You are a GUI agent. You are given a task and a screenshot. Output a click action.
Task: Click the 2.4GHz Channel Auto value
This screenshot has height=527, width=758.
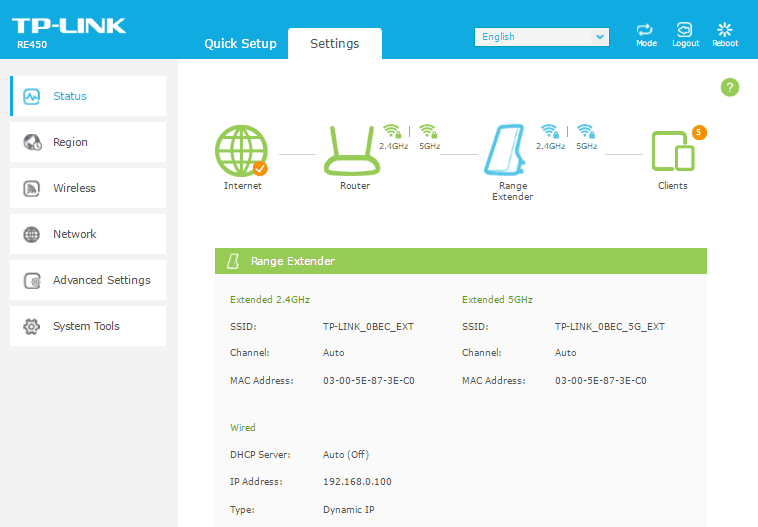(334, 353)
